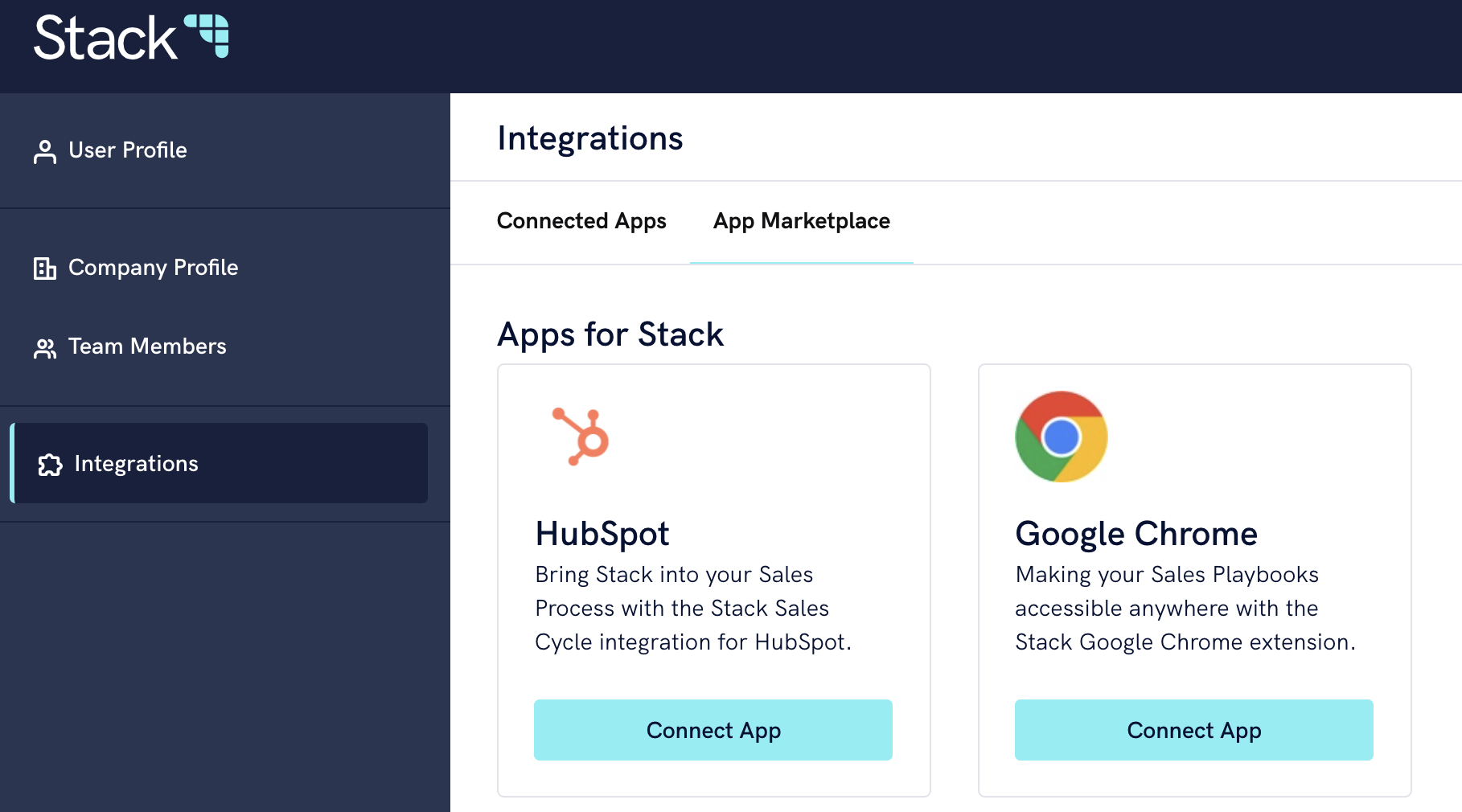Click the Google Chrome logo
This screenshot has width=1462, height=812.
(1060, 437)
